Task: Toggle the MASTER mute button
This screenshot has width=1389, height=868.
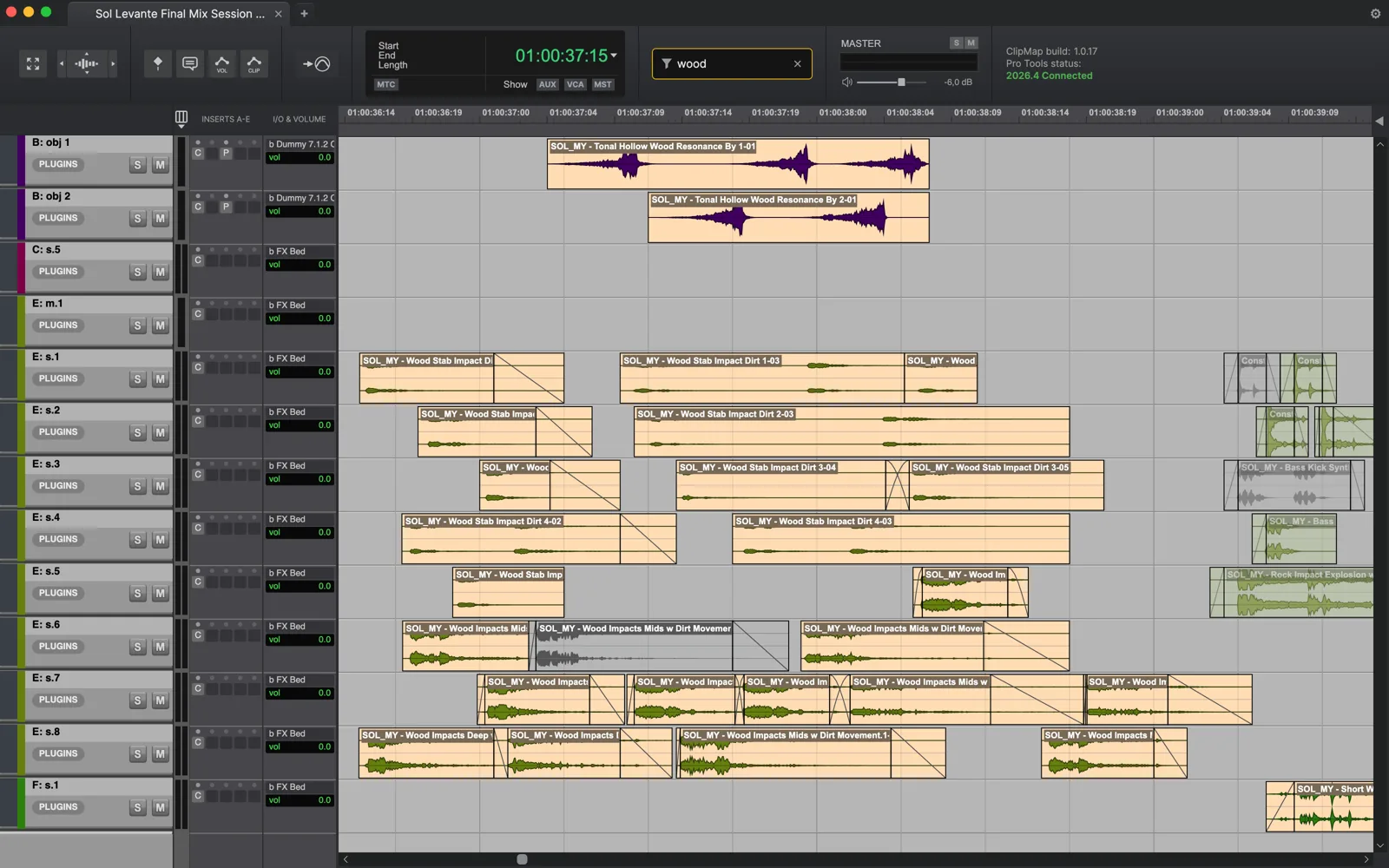Action: click(x=971, y=43)
